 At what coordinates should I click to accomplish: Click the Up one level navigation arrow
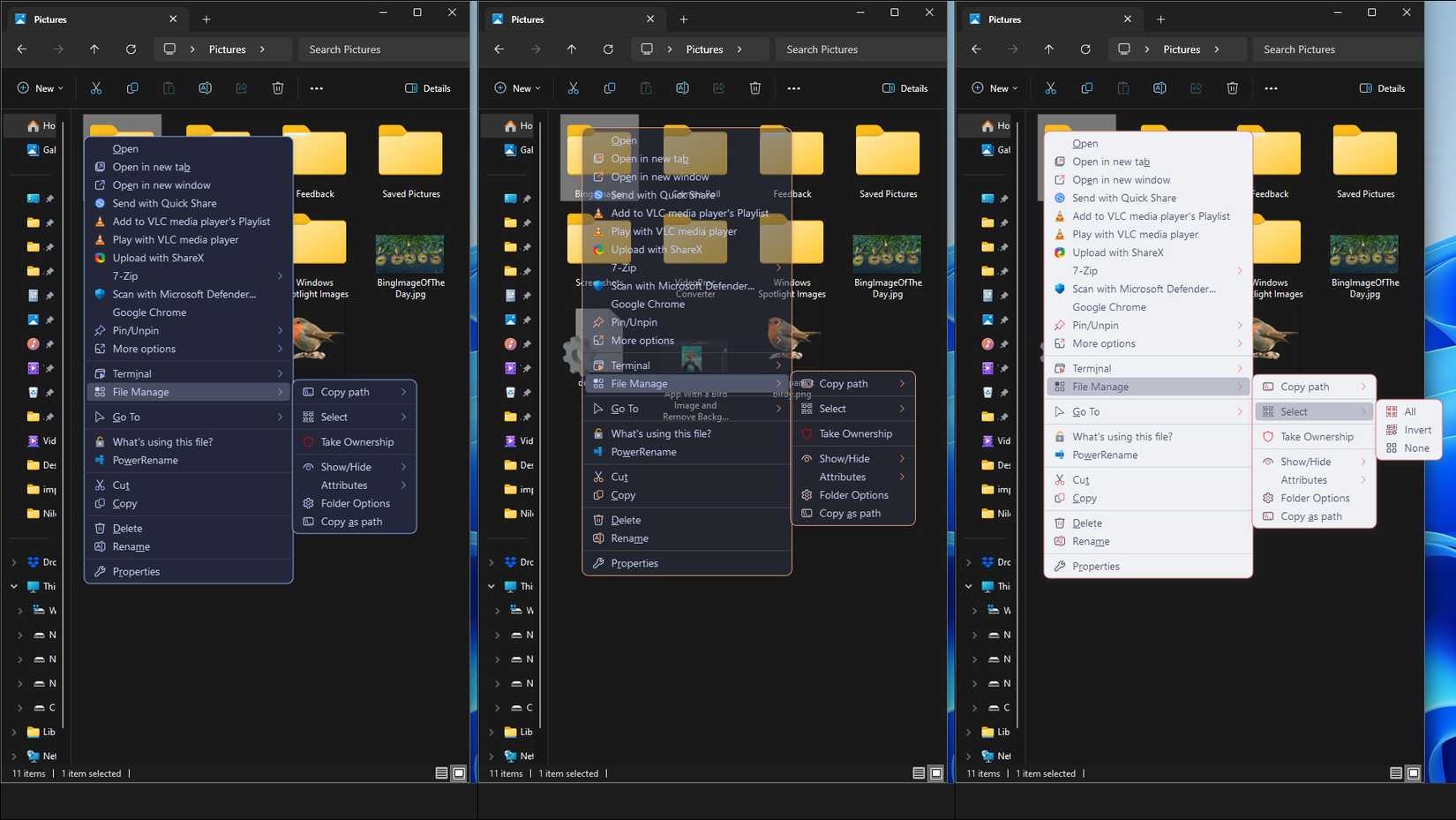[x=94, y=49]
